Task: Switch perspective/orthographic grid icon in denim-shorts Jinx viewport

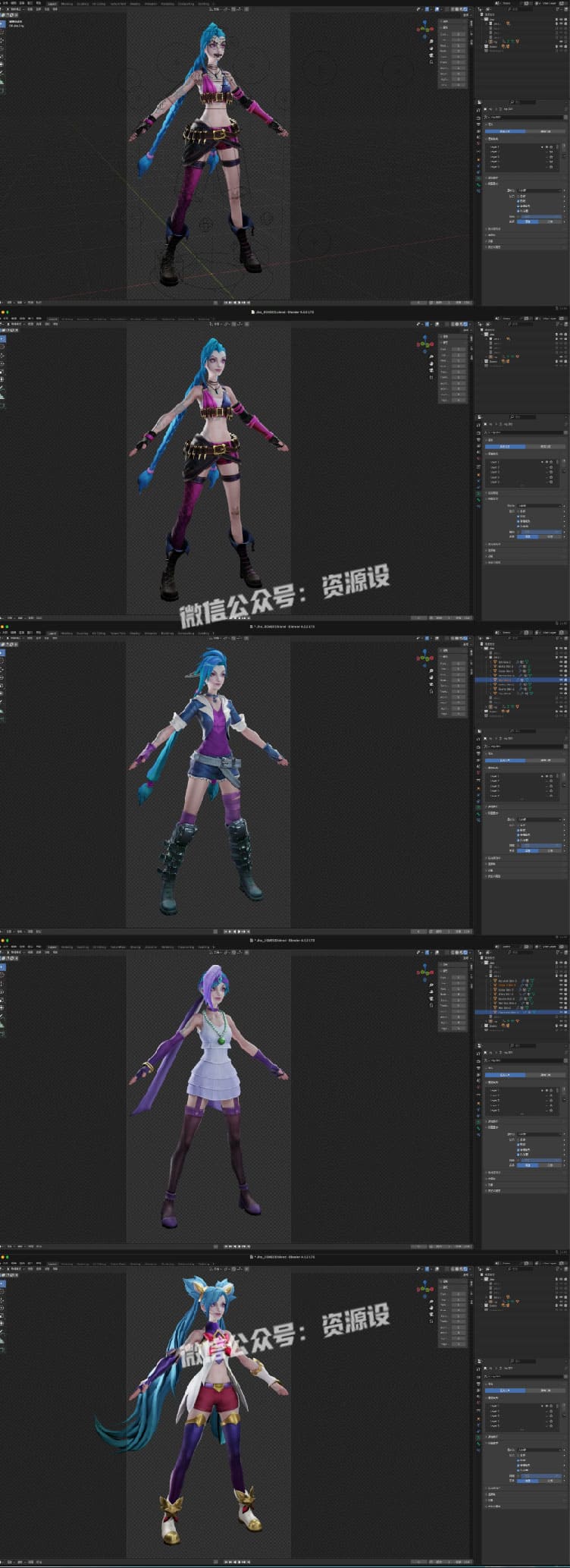Action: (431, 691)
